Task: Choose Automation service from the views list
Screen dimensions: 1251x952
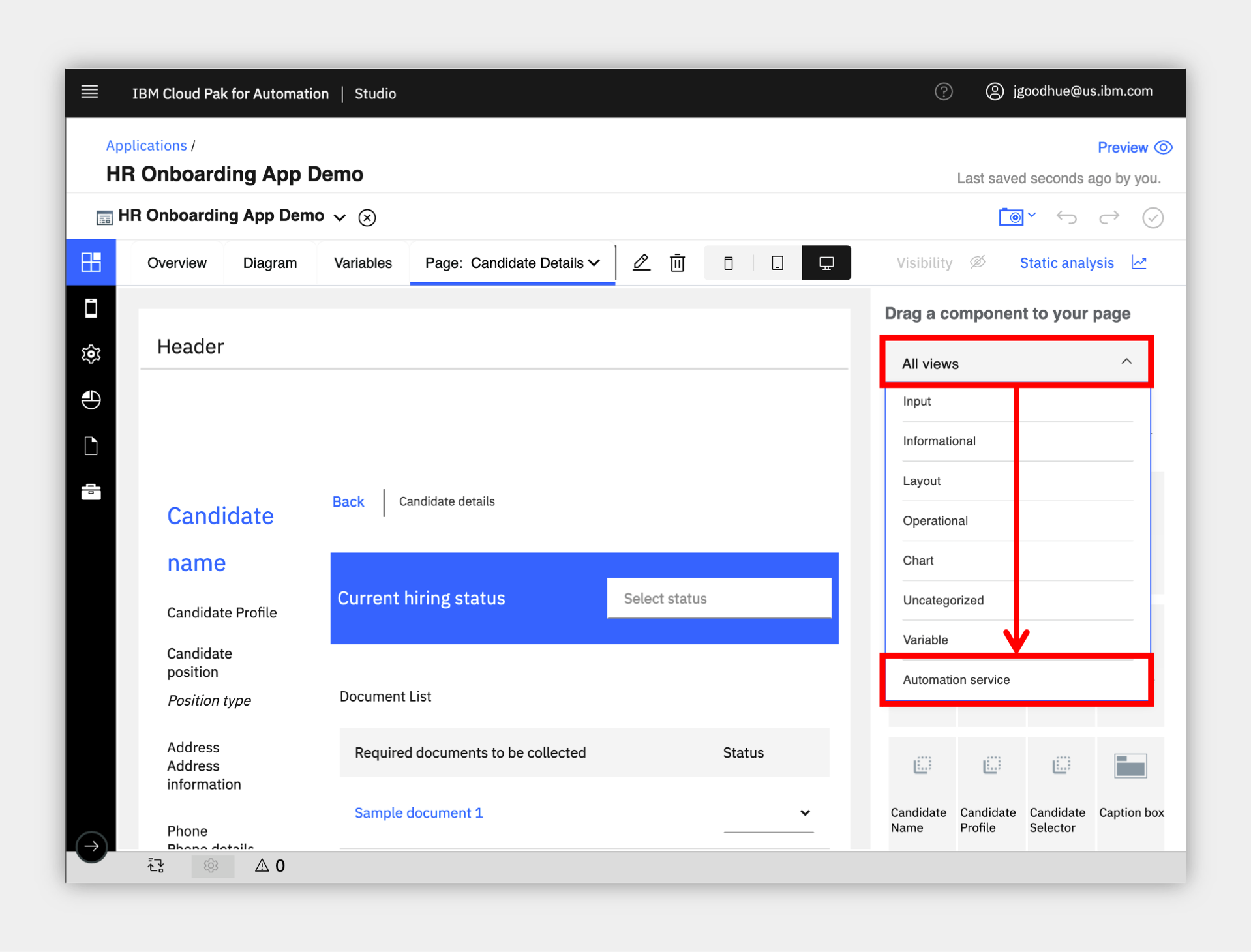Action: [1017, 679]
